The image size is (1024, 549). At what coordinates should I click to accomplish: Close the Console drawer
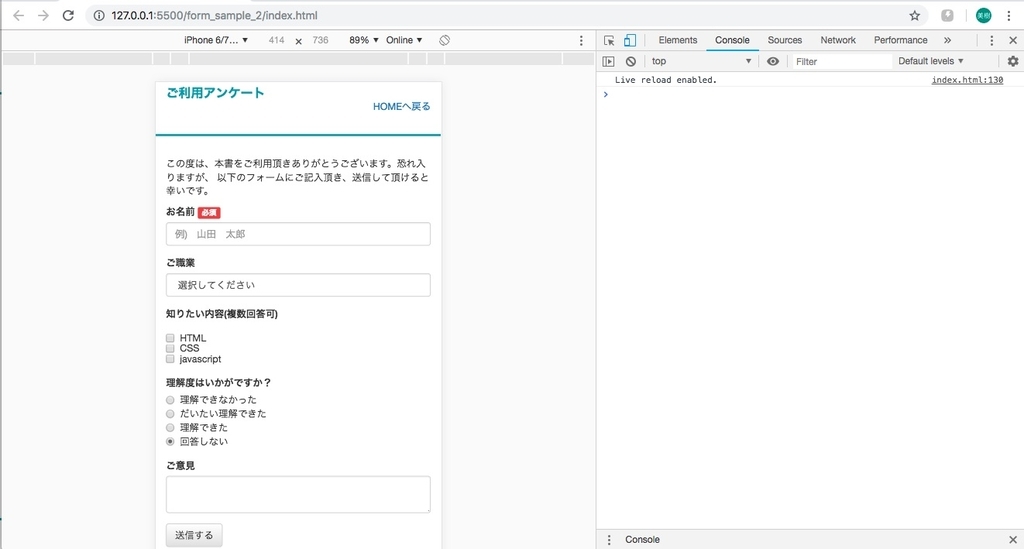tap(1013, 540)
